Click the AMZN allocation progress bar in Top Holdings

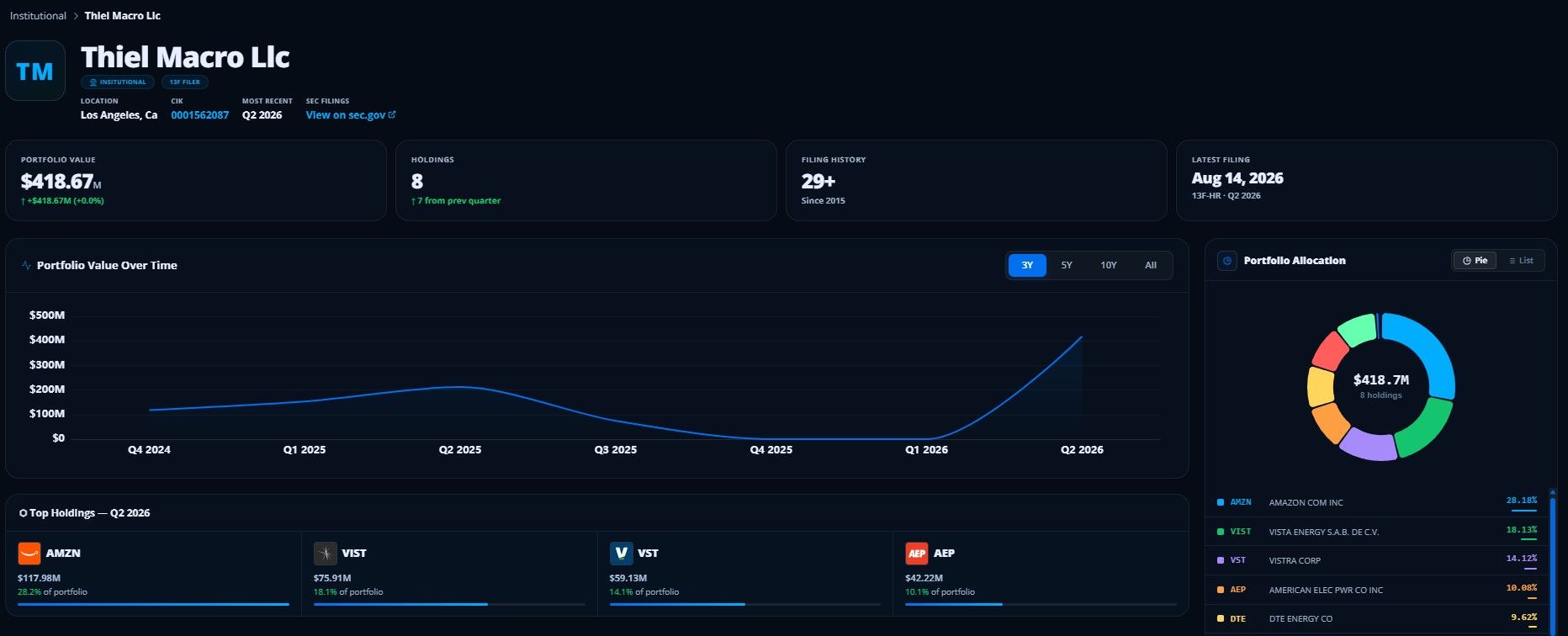153,604
